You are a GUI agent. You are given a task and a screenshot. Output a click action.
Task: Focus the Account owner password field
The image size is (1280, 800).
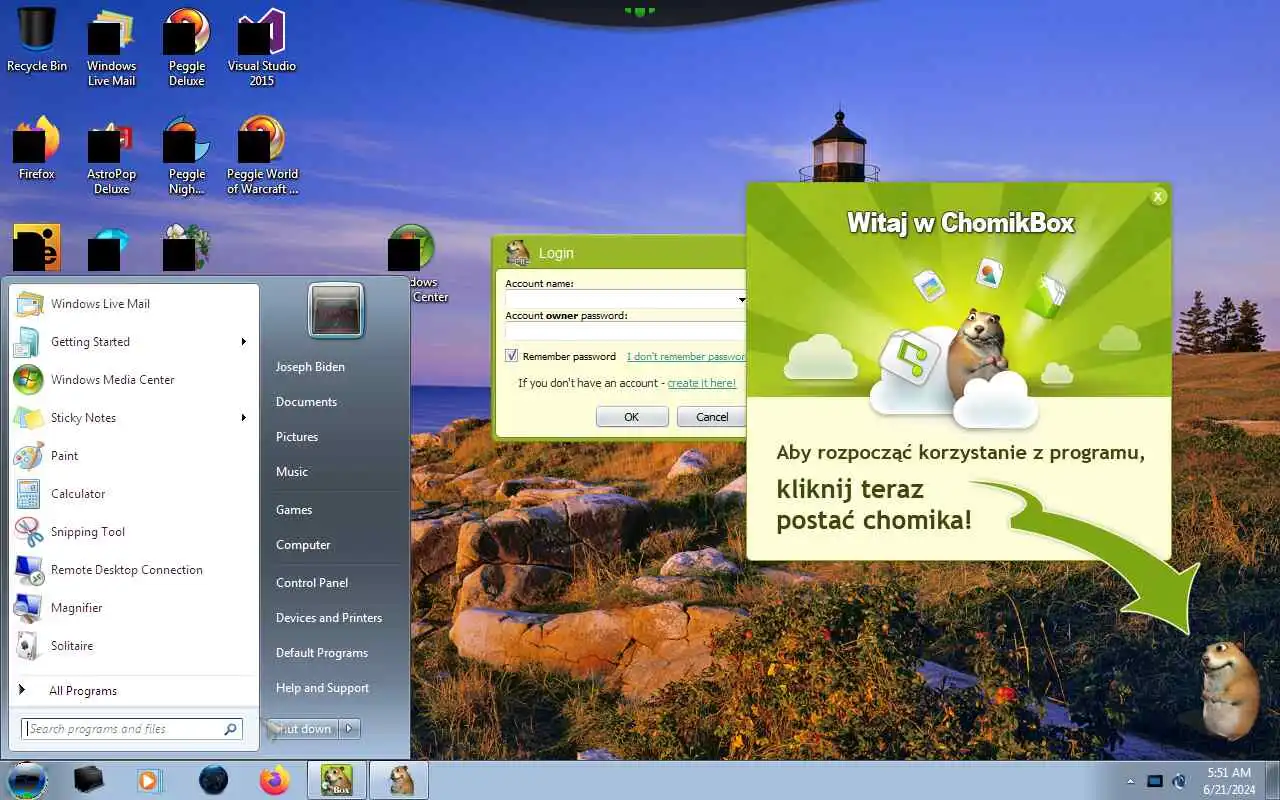626,331
